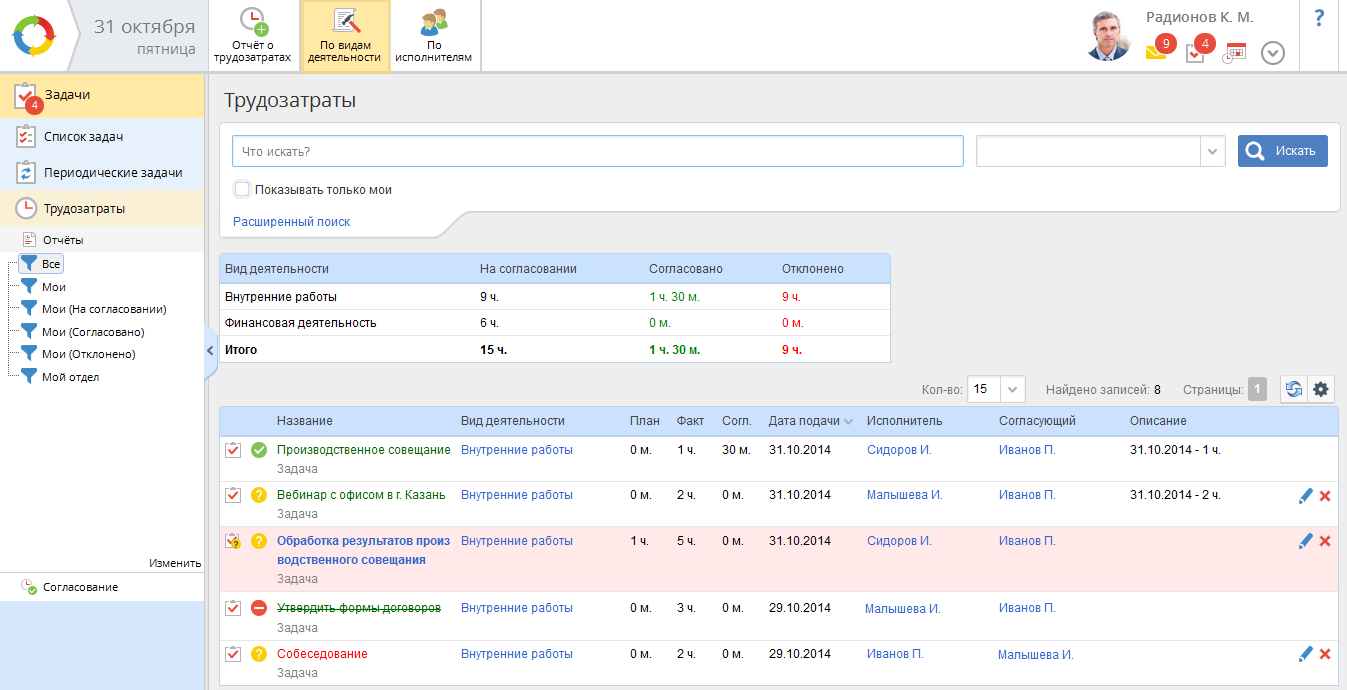Open the calendar icon in the header
Screen dimensions: 1347x690
pyautogui.click(x=1235, y=53)
